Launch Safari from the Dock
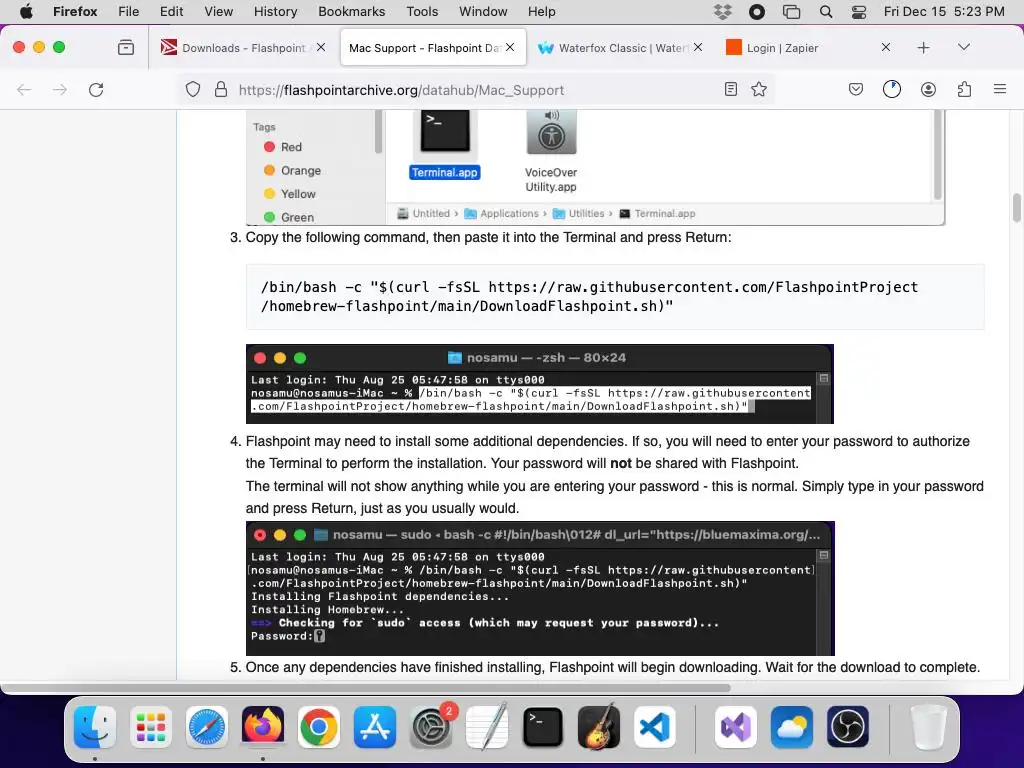The width and height of the screenshot is (1024, 768). tap(207, 727)
